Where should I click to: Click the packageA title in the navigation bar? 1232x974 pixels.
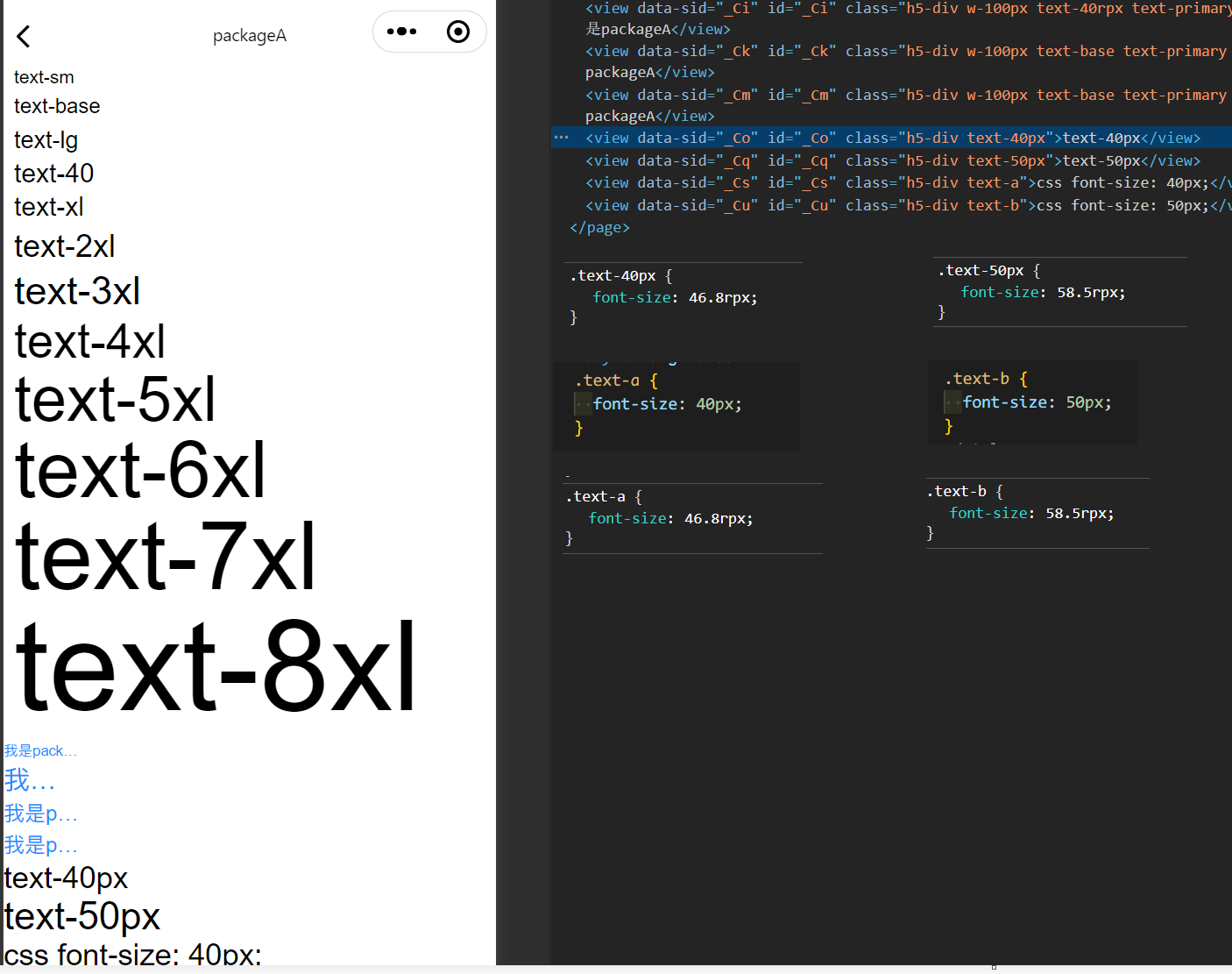click(x=250, y=35)
